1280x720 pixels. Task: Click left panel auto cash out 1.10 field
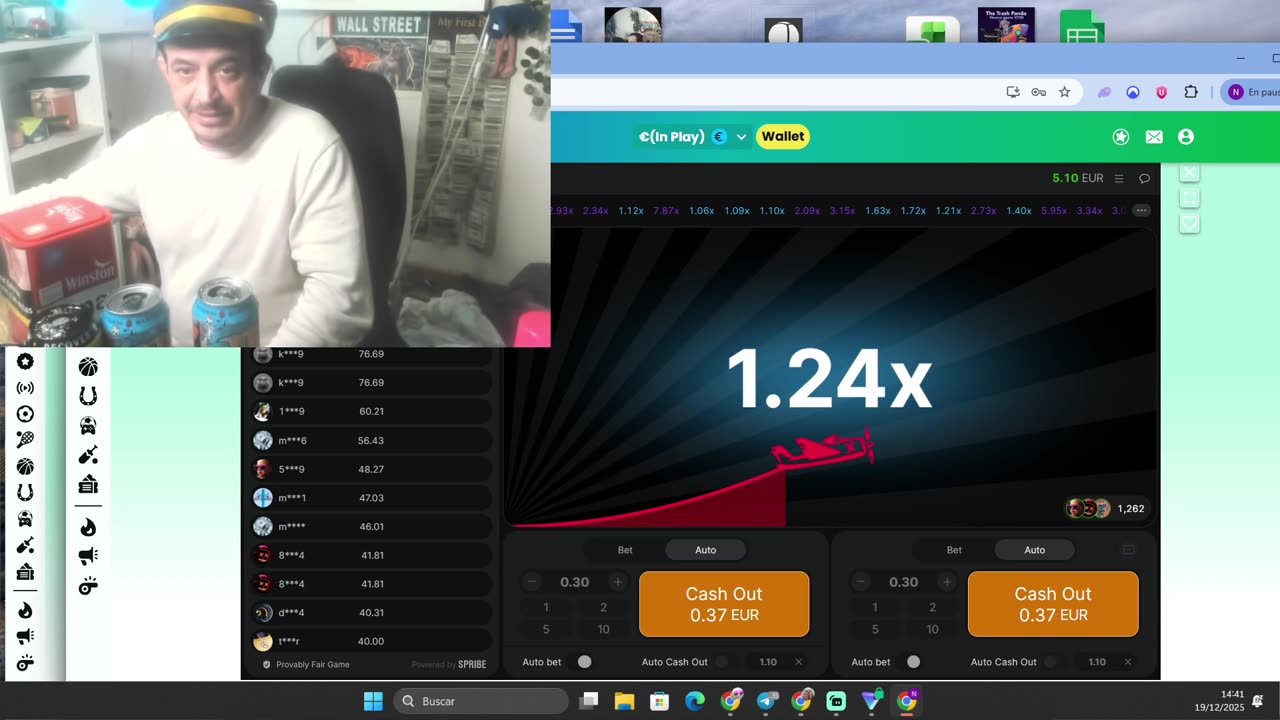click(x=768, y=662)
